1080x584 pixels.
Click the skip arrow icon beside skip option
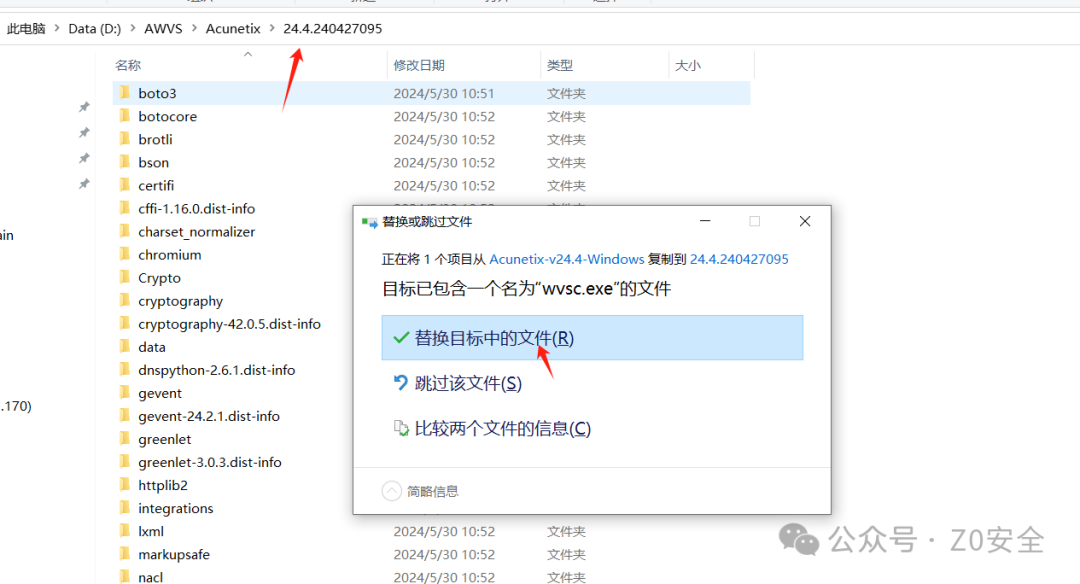click(x=401, y=383)
